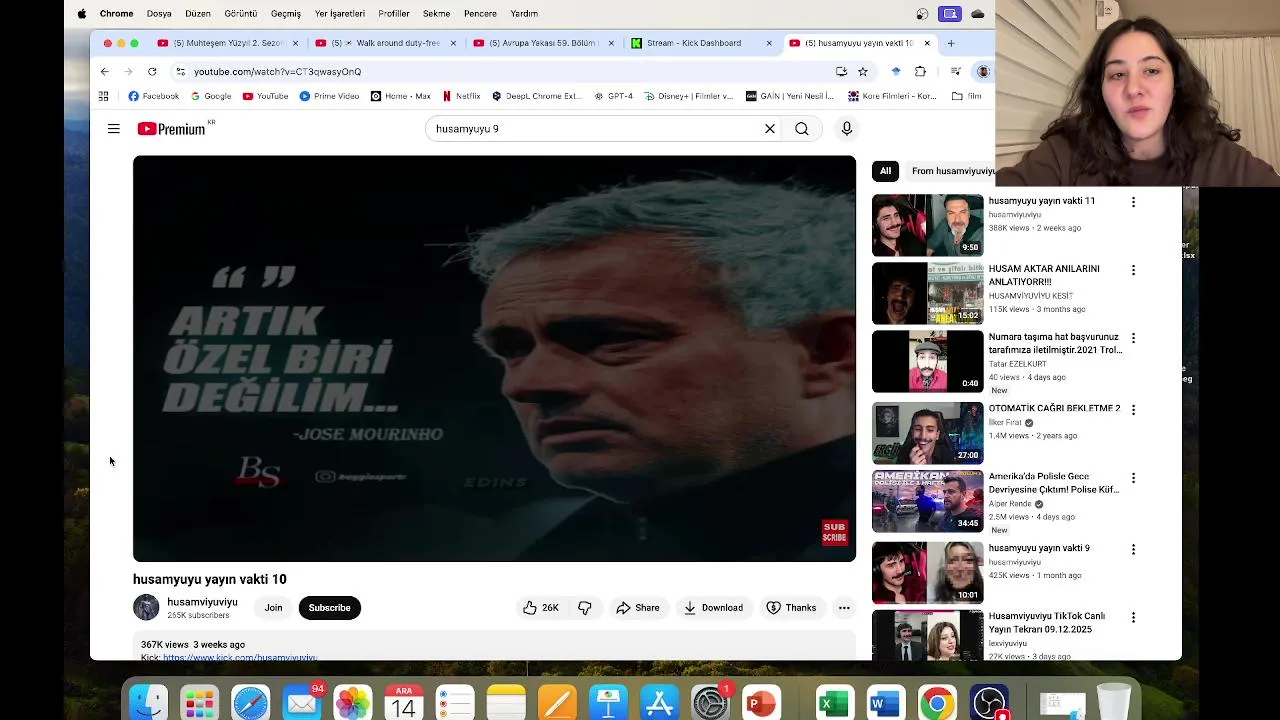Click video title husamyuyu yayın vakti 10
This screenshot has width=1280, height=720.
tap(210, 579)
